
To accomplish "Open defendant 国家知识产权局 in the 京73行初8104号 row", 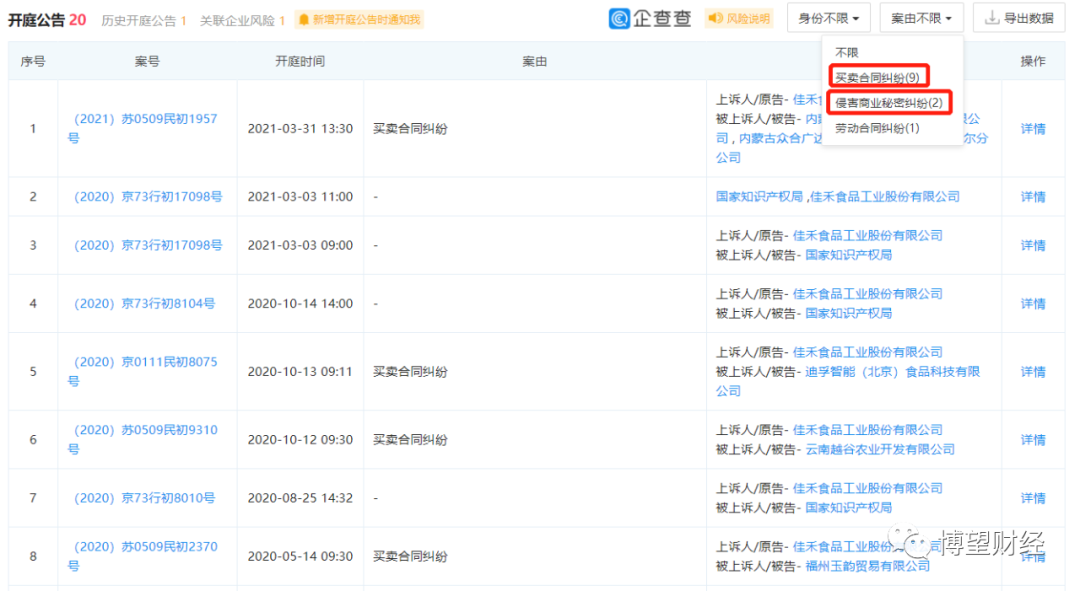I will pyautogui.click(x=849, y=313).
